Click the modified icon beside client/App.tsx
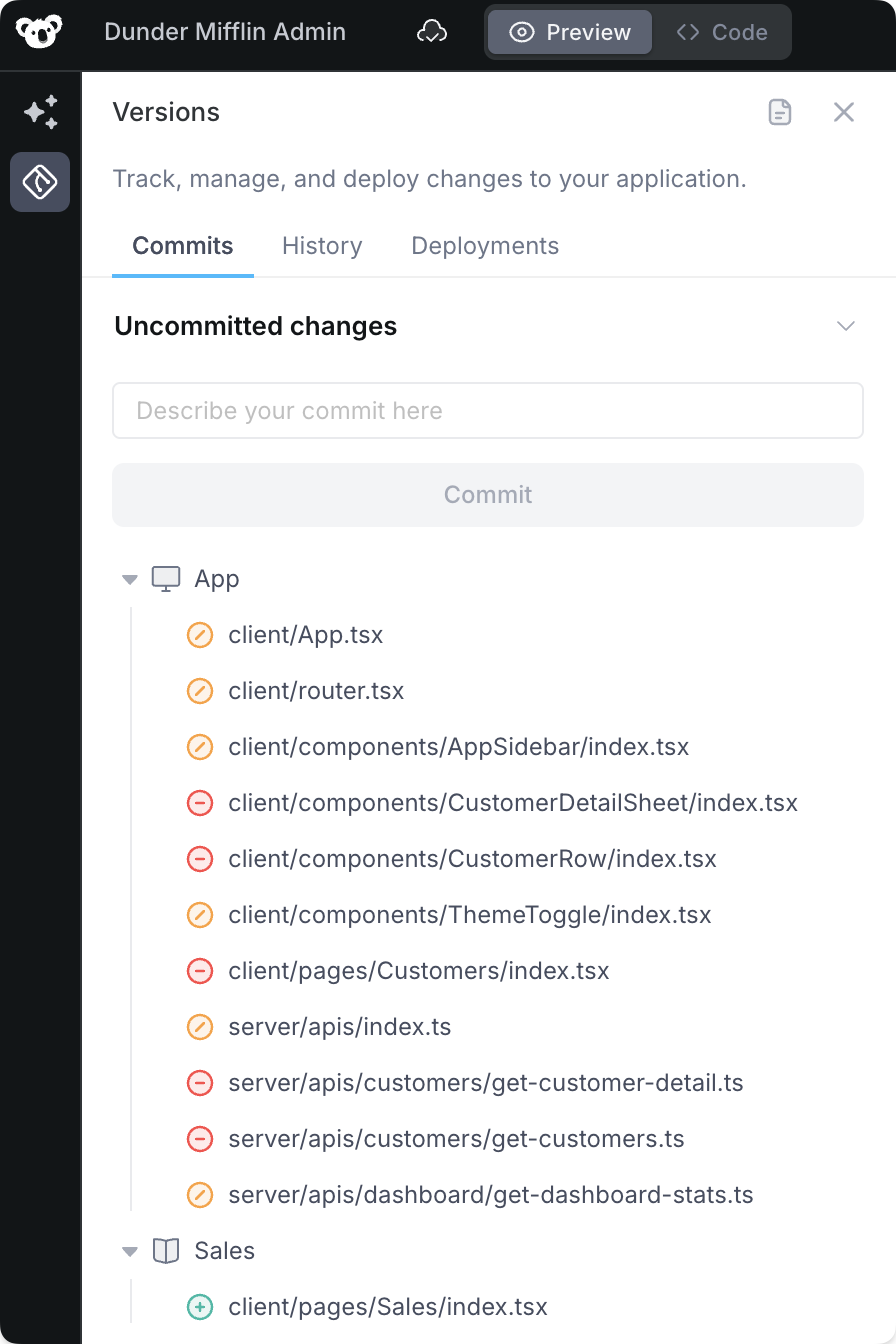The height and width of the screenshot is (1344, 896). (x=200, y=635)
